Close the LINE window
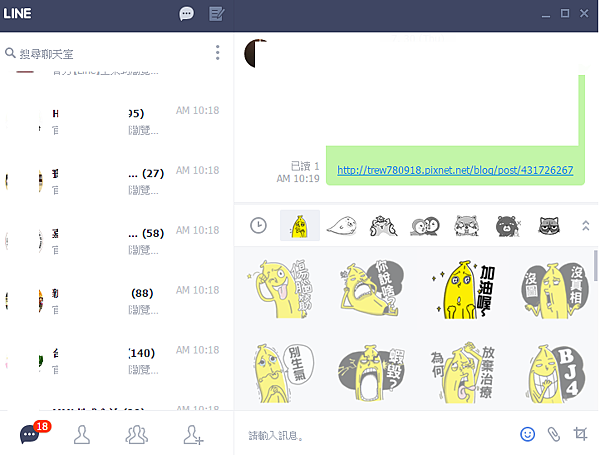The height and width of the screenshot is (455, 600). tap(584, 14)
